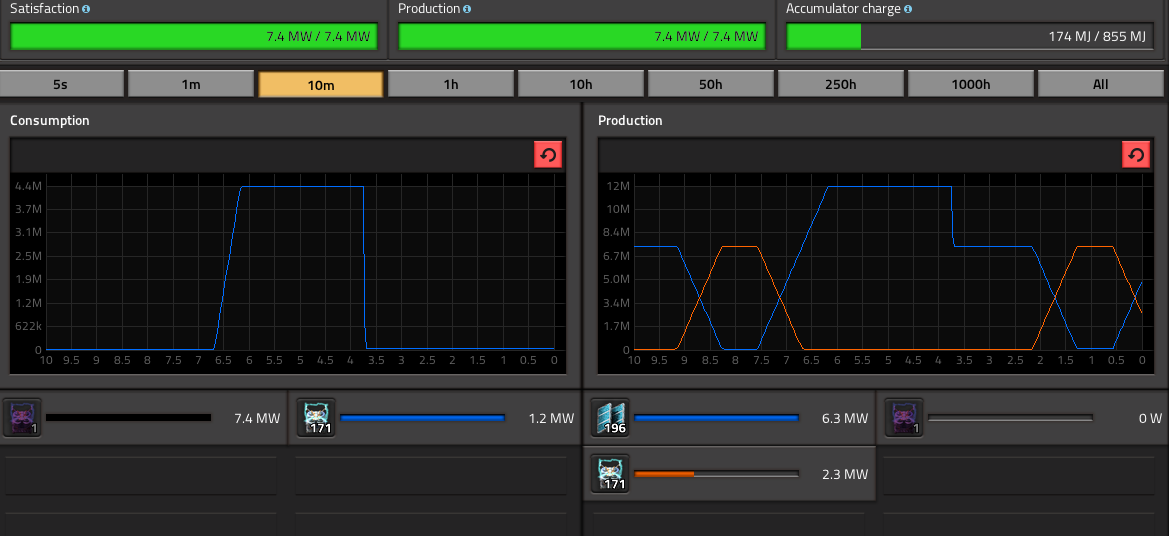Screen dimensions: 1169x536
Task: Reset the Consumption graph with red button
Action: click(x=548, y=155)
